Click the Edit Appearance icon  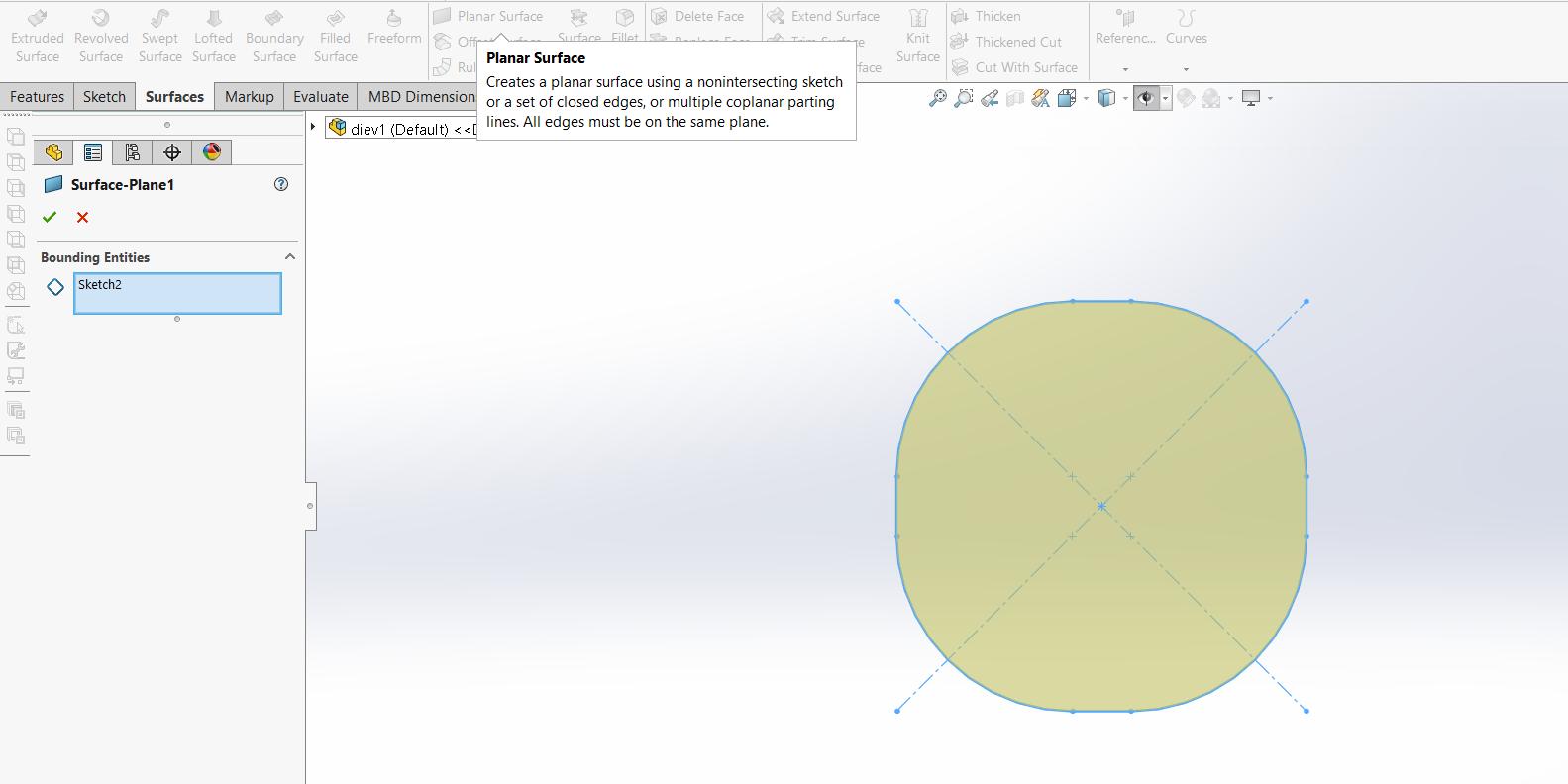(1186, 98)
